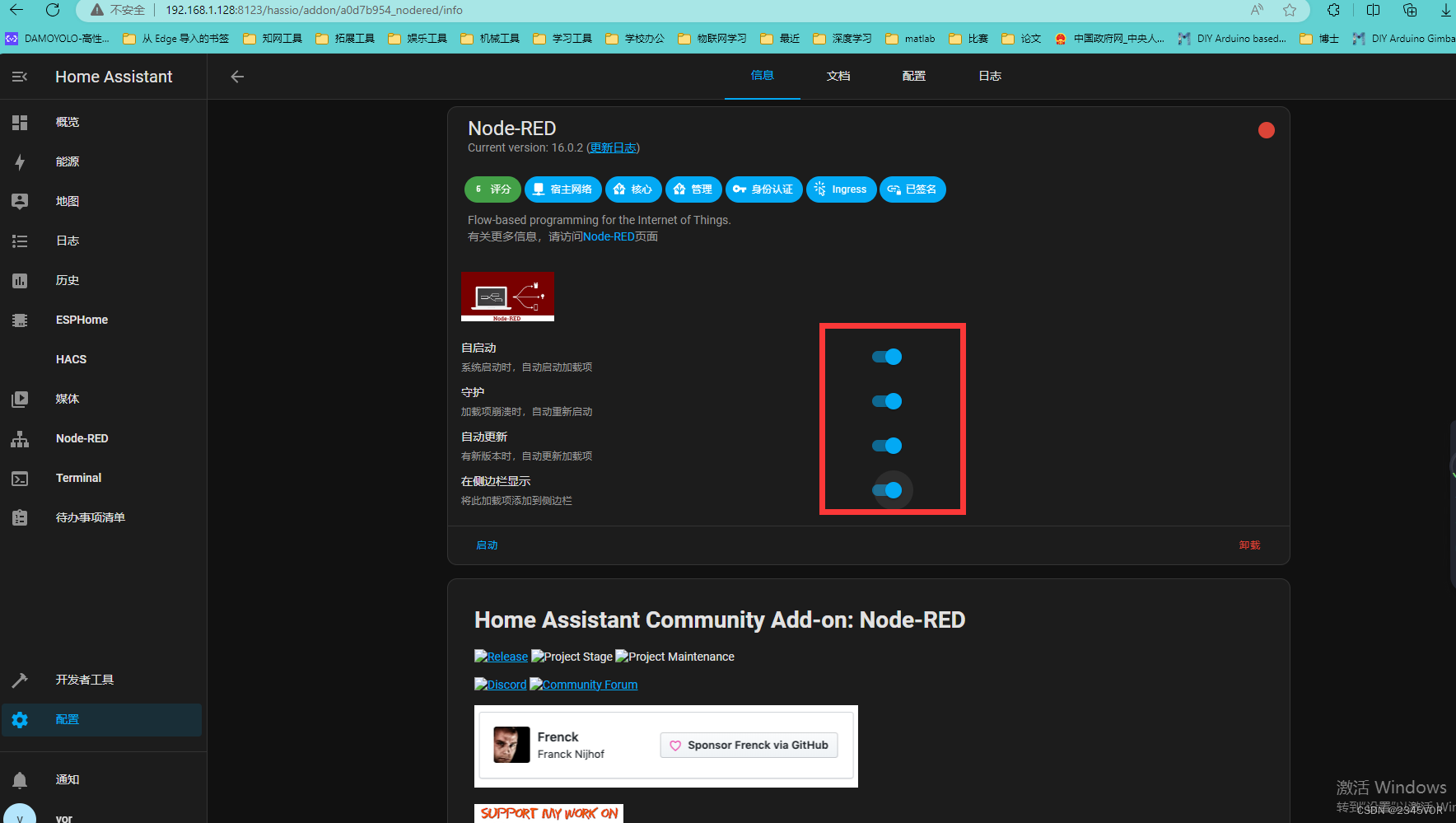1456x823 pixels.
Task: Open browser downloads icon
Action: pyautogui.click(x=1446, y=10)
